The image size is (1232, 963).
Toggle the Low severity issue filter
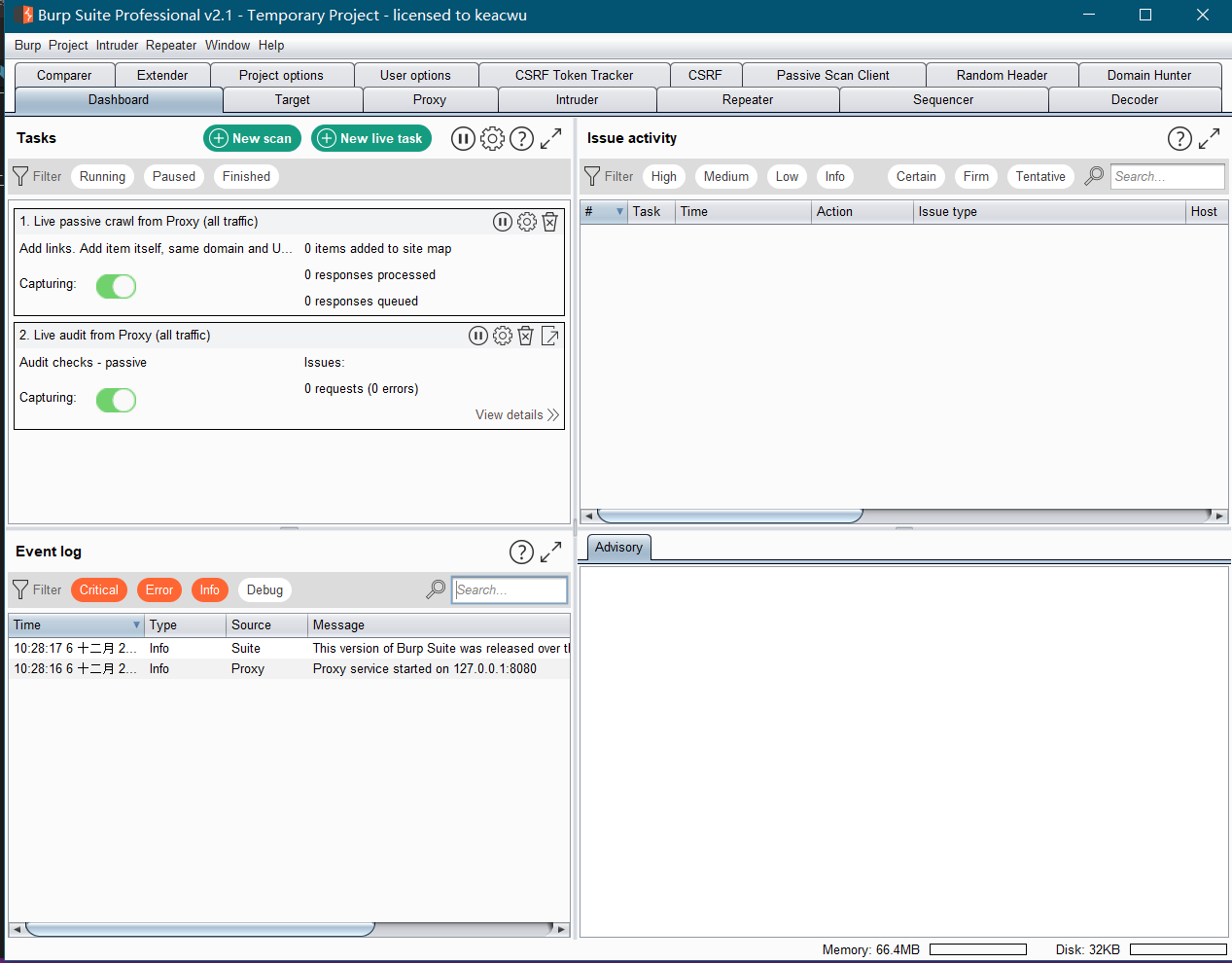point(787,176)
